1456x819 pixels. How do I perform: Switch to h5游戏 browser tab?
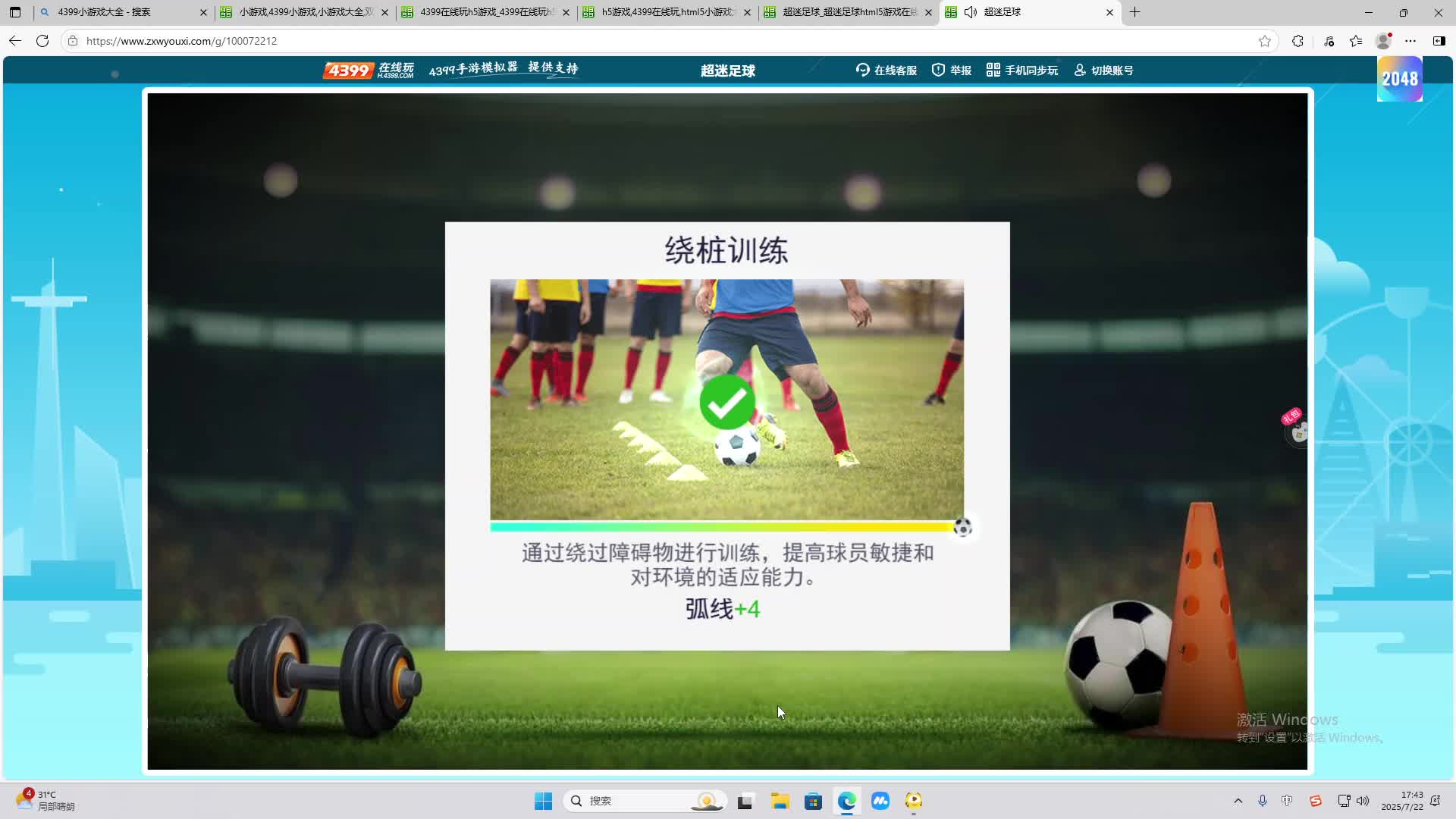[x=667, y=12]
